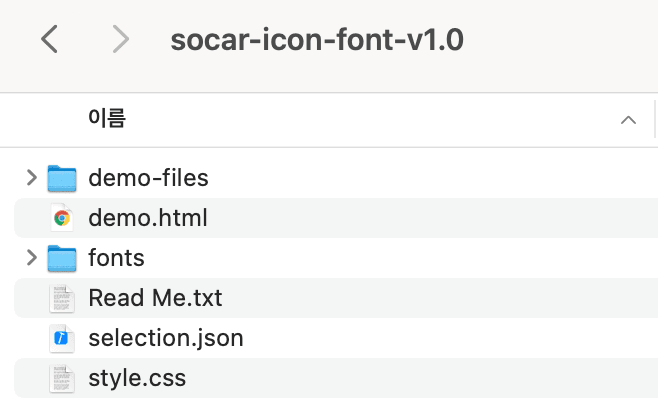The width and height of the screenshot is (658, 410).
Task: Click the Chrome icon beside demo.html
Action: click(x=62, y=218)
